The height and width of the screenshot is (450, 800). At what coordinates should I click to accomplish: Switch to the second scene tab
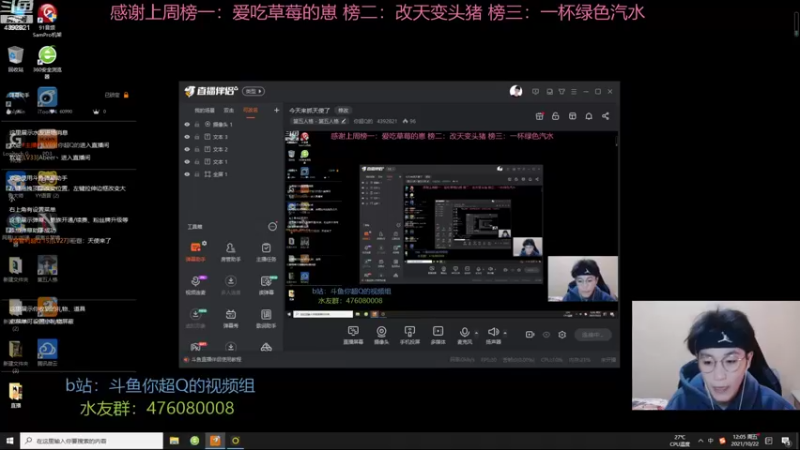point(229,110)
